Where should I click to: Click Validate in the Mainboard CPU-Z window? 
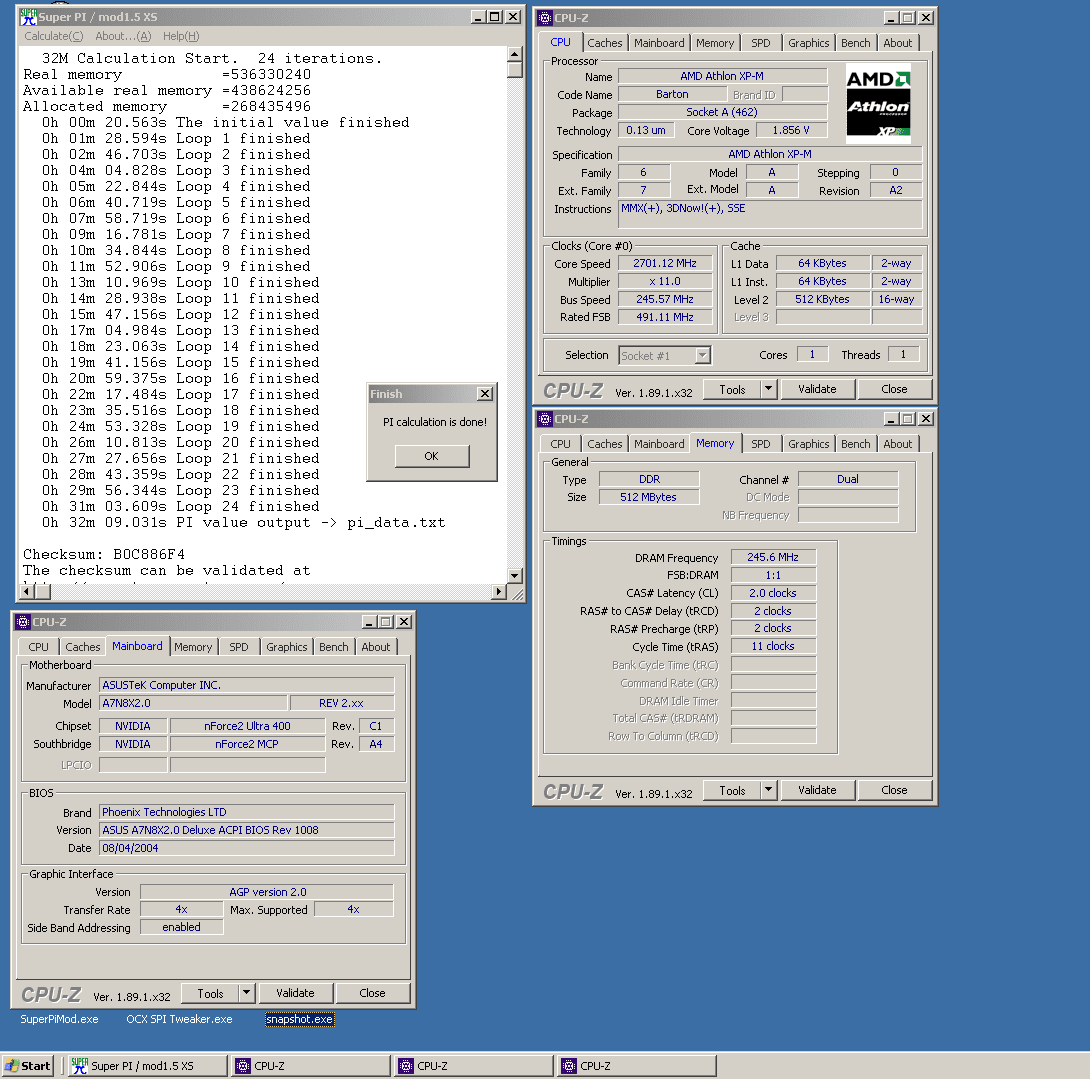pyautogui.click(x=295, y=993)
